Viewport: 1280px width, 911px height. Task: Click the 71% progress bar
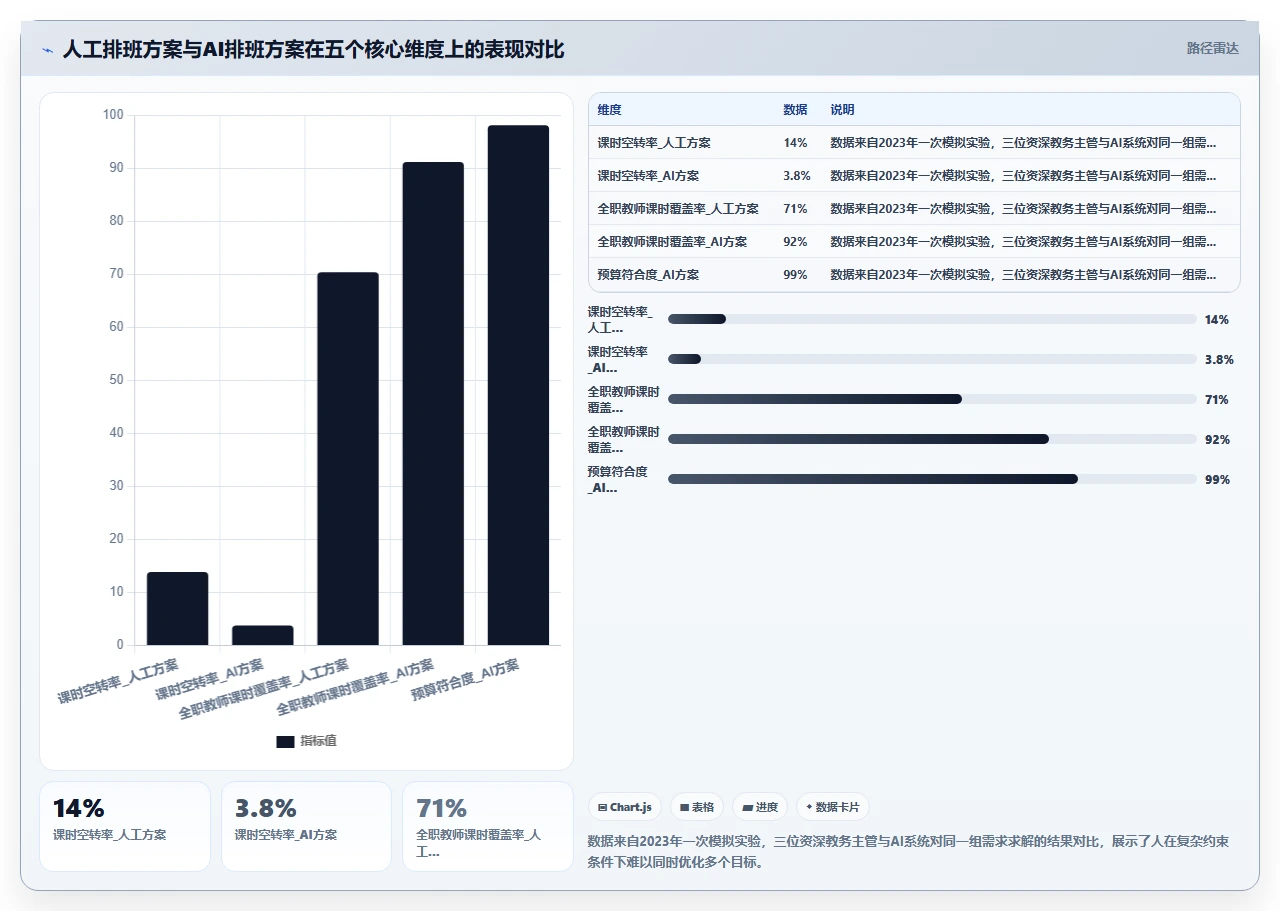(x=932, y=399)
